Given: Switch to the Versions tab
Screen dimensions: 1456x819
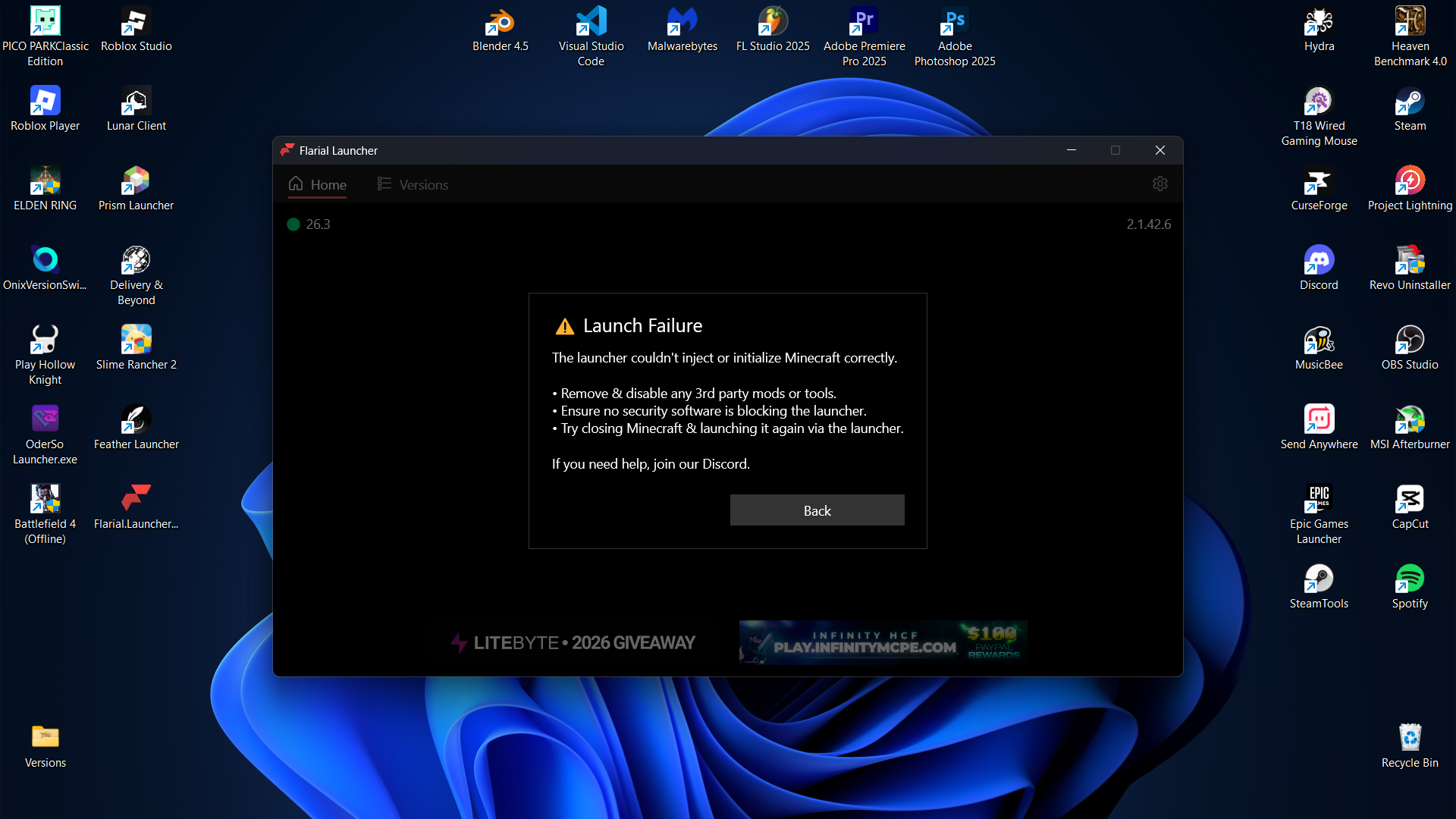Looking at the screenshot, I should click(413, 184).
